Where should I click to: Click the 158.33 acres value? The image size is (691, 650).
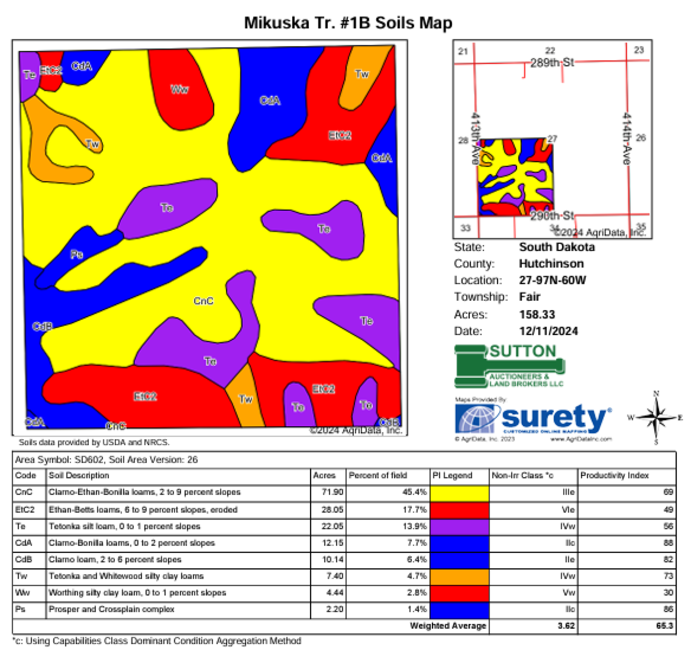click(x=537, y=315)
